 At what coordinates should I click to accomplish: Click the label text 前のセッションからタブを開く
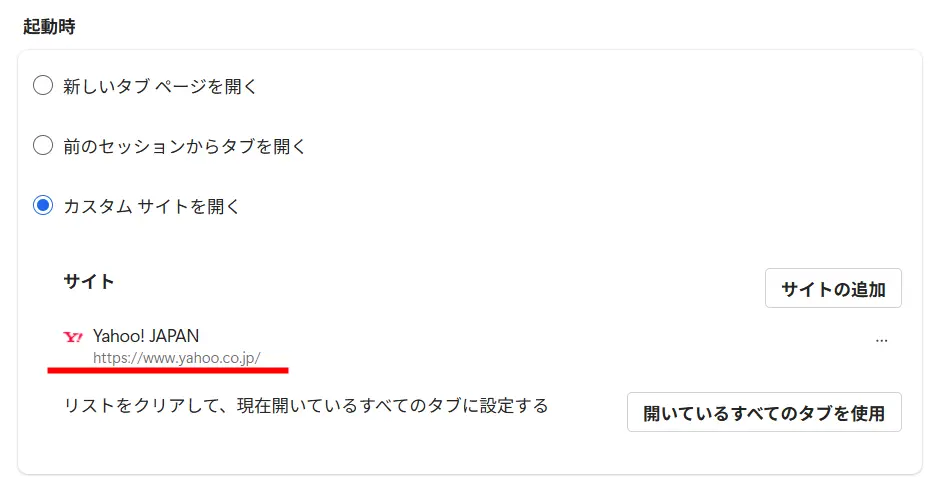(184, 146)
